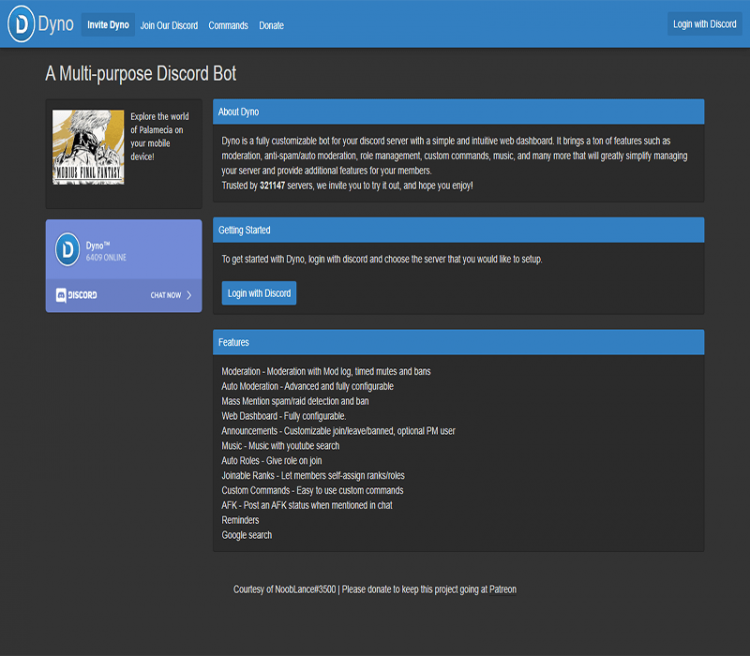Click the Announcements feature line
750x656 pixels.
338,431
